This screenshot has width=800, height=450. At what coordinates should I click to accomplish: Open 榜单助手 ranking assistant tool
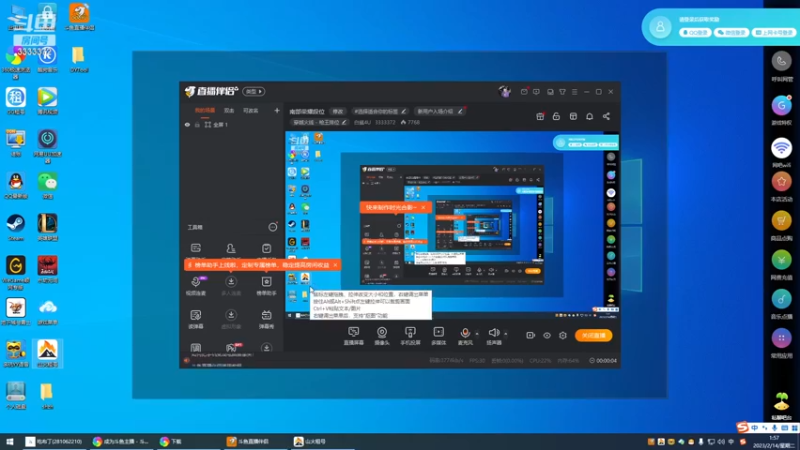(266, 285)
